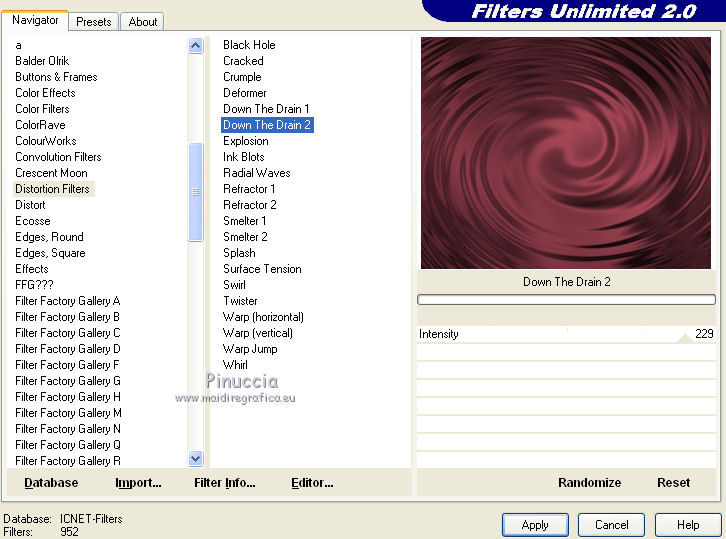The height and width of the screenshot is (539, 726).
Task: Select Filter Factory Gallery H
Action: pos(68,397)
